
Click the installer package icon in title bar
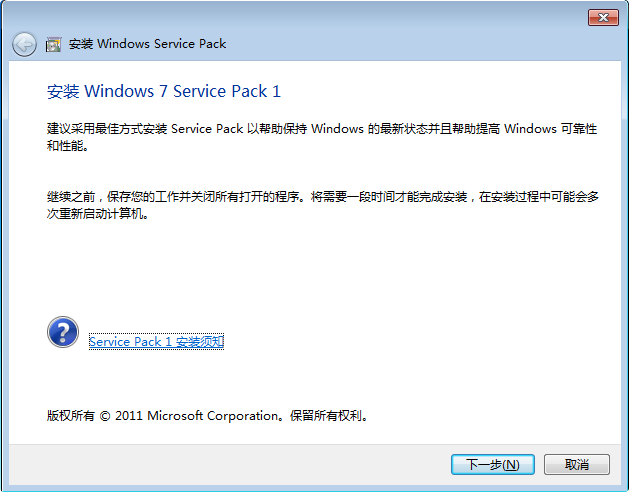pos(53,44)
